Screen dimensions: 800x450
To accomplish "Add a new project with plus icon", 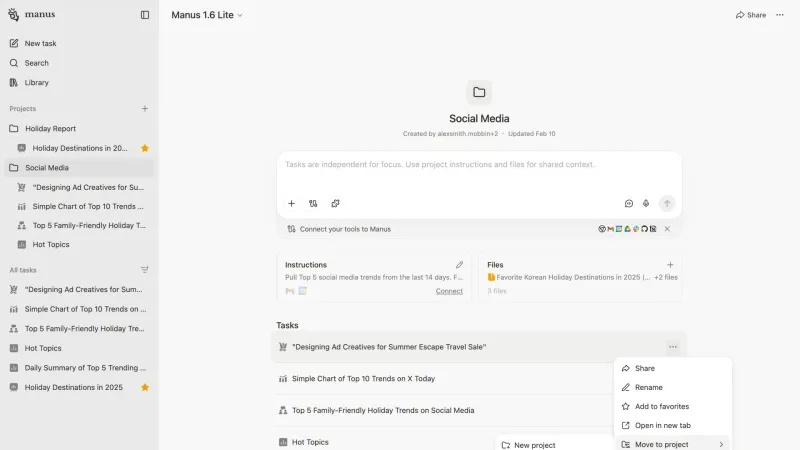I will [x=145, y=109].
